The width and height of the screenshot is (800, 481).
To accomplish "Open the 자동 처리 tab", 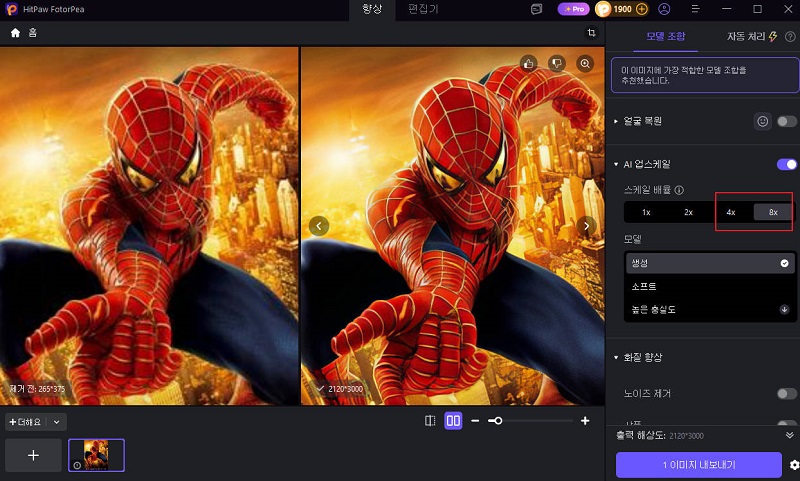I will coord(751,36).
